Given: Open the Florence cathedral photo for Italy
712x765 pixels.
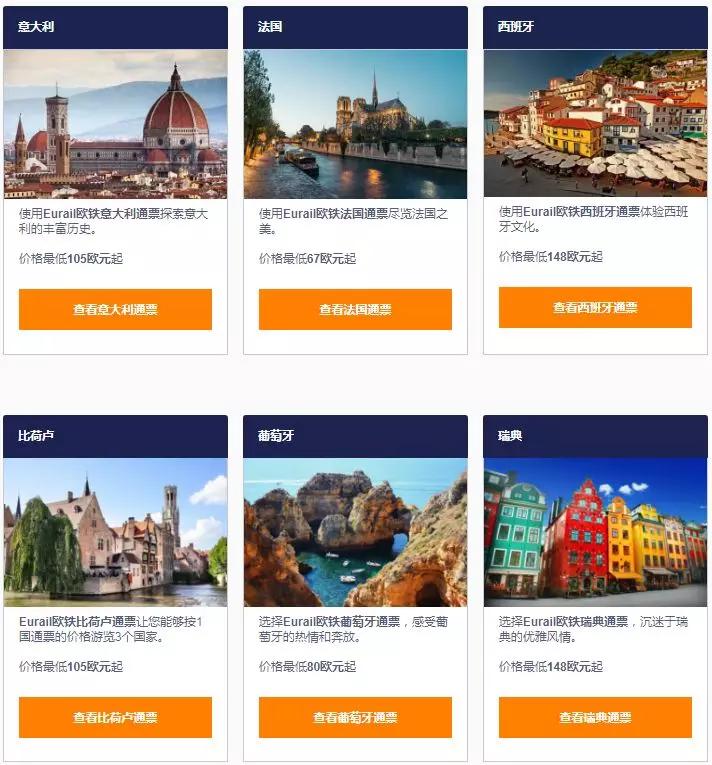Looking at the screenshot, I should point(115,124).
